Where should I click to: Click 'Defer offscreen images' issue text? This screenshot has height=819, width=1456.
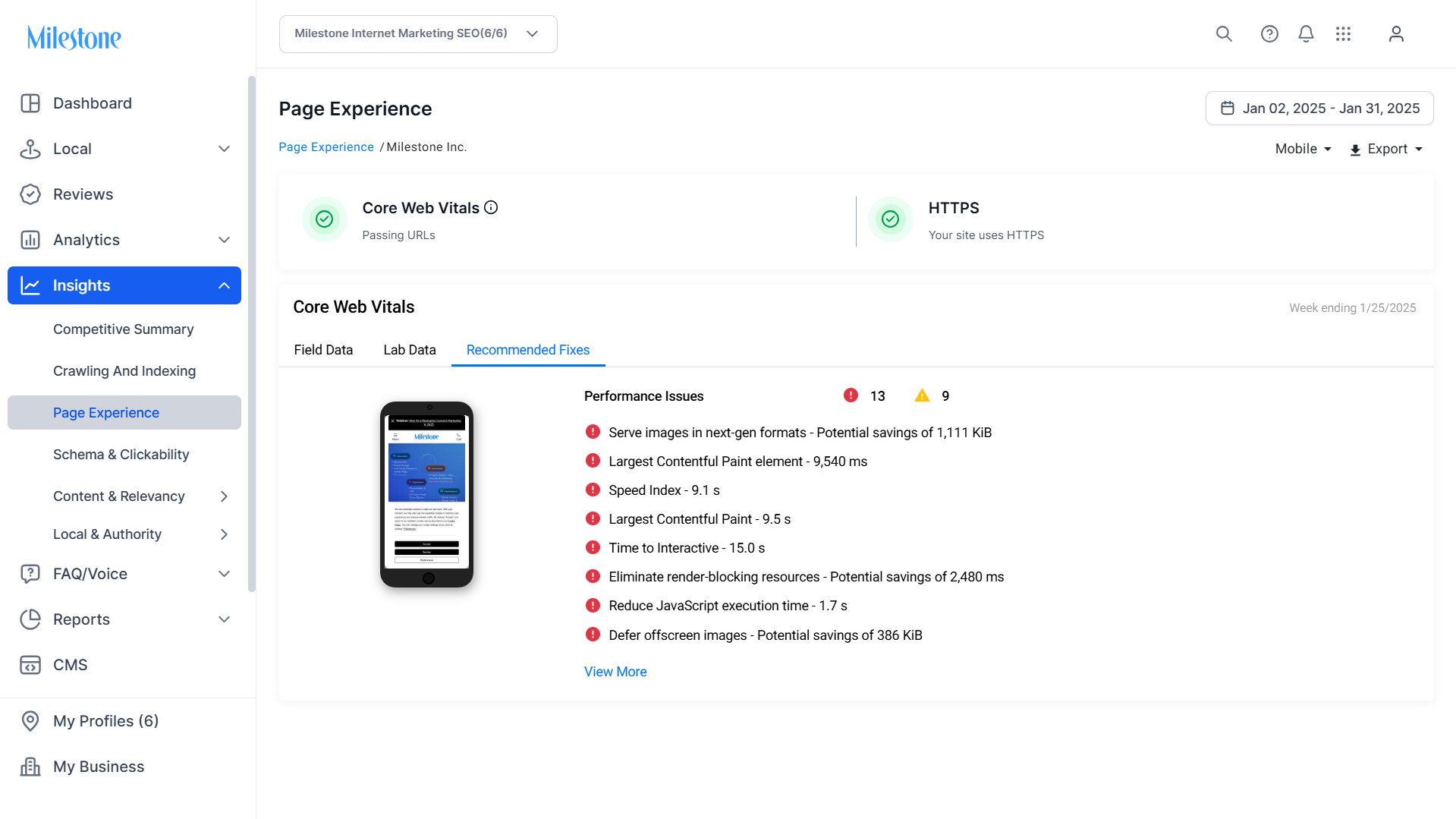click(x=766, y=635)
